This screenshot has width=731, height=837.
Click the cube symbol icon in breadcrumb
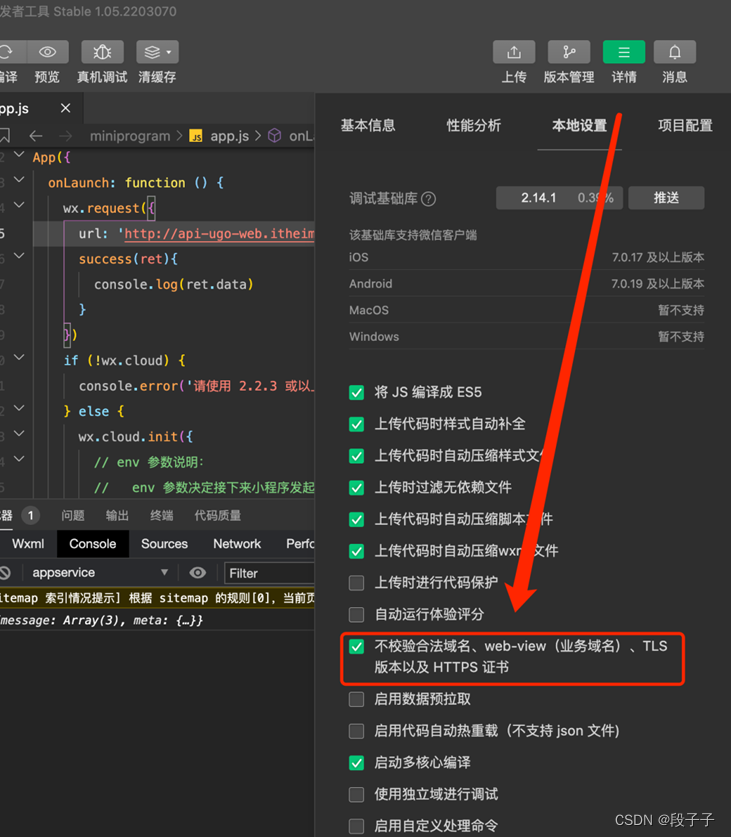(274, 136)
